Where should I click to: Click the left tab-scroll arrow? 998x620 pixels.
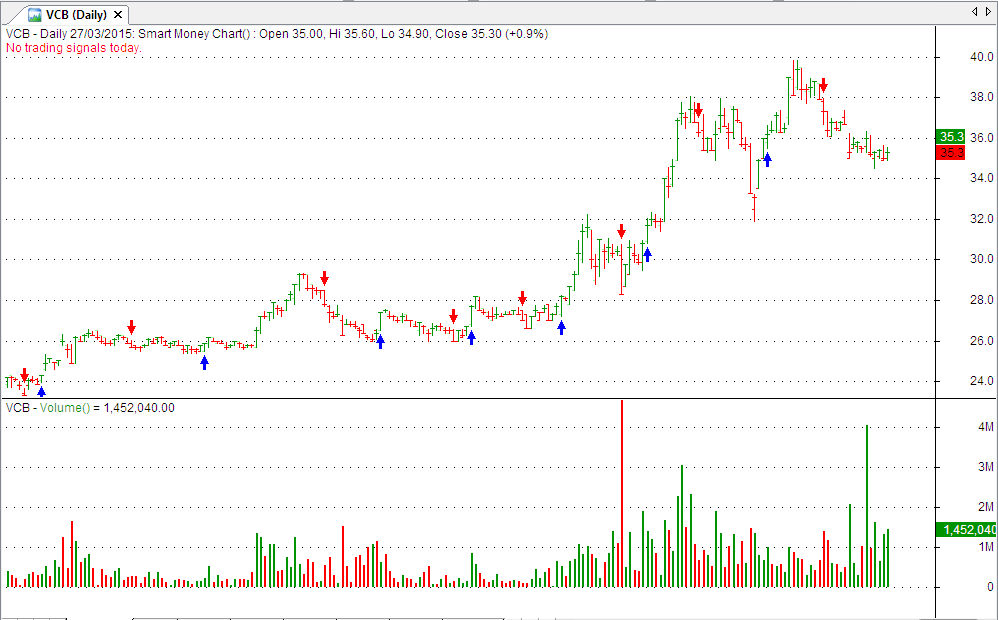click(x=974, y=11)
